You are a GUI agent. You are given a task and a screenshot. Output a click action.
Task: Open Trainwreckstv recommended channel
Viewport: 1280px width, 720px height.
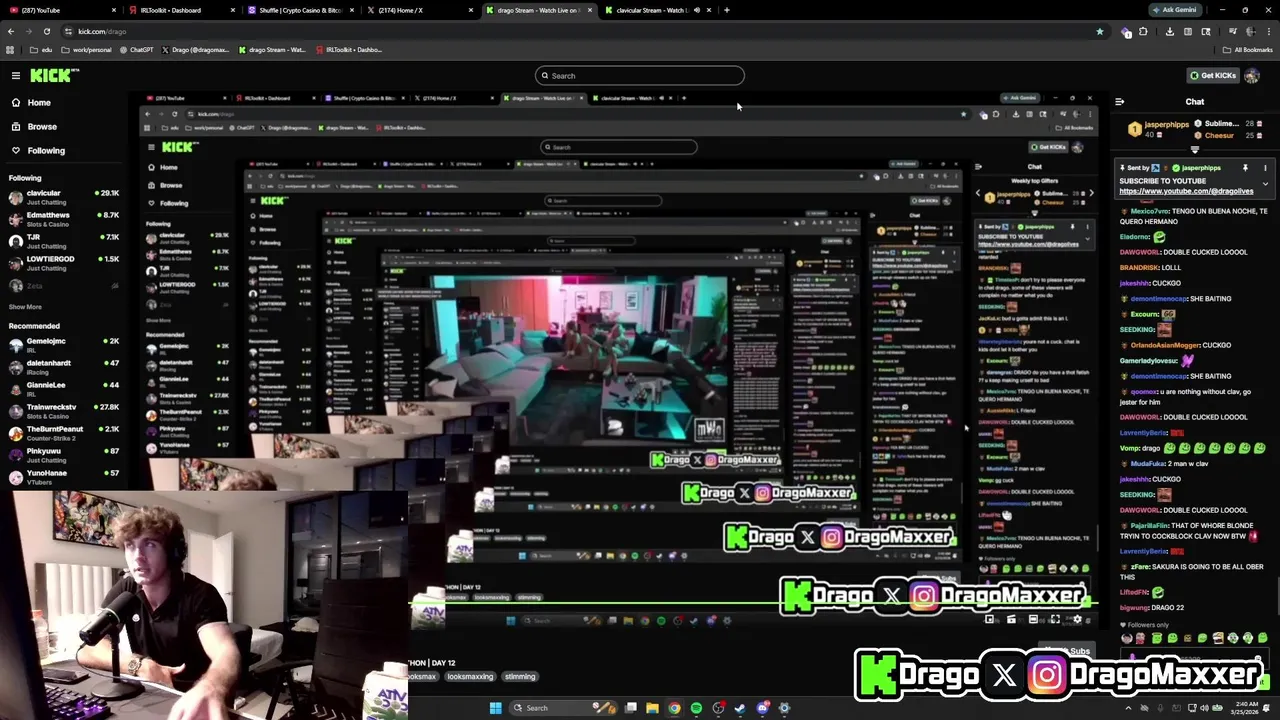(x=62, y=411)
